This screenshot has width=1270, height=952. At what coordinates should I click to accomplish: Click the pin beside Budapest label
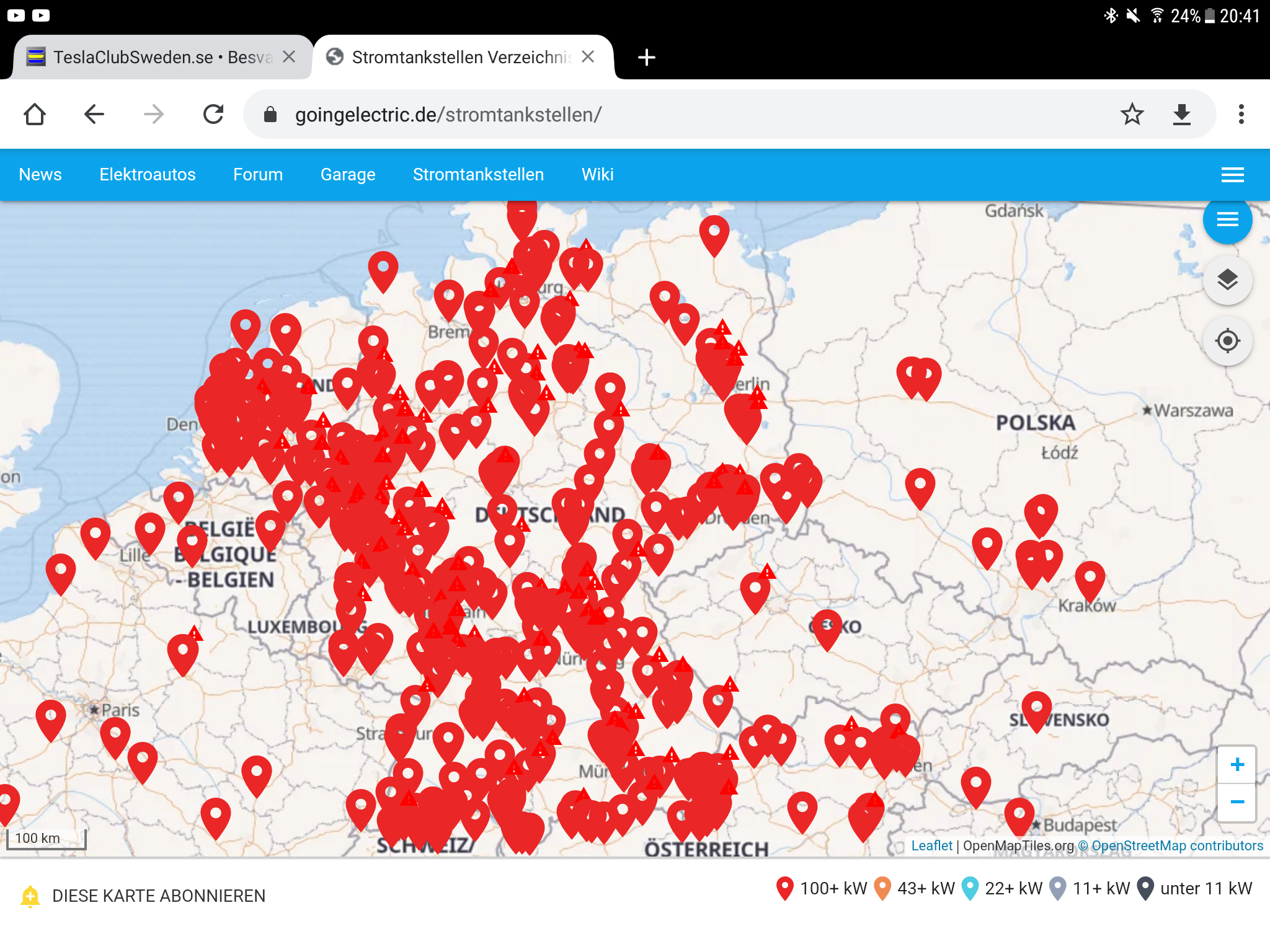pyautogui.click(x=1019, y=818)
